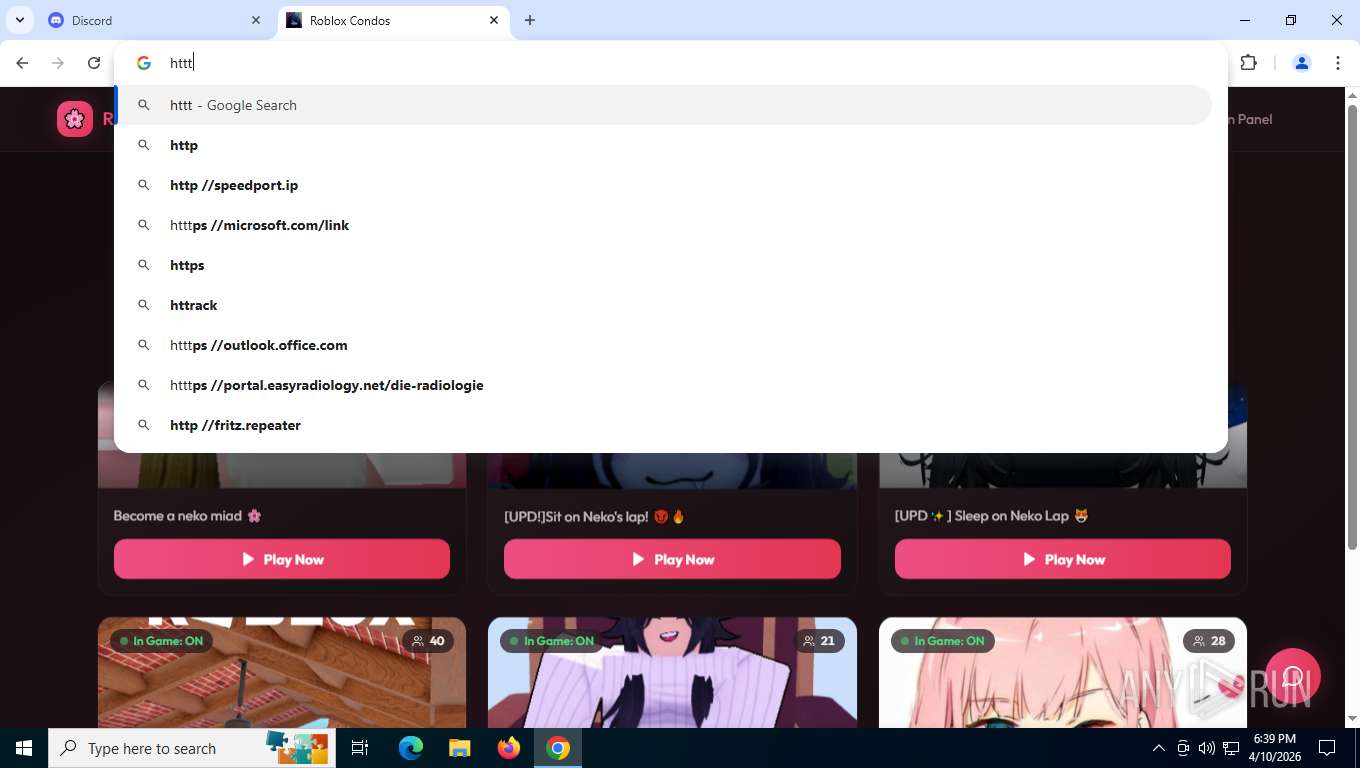Choose the portal.easyradiology.net suggestion
Screen dimensions: 1360x768
pyautogui.click(x=664, y=385)
